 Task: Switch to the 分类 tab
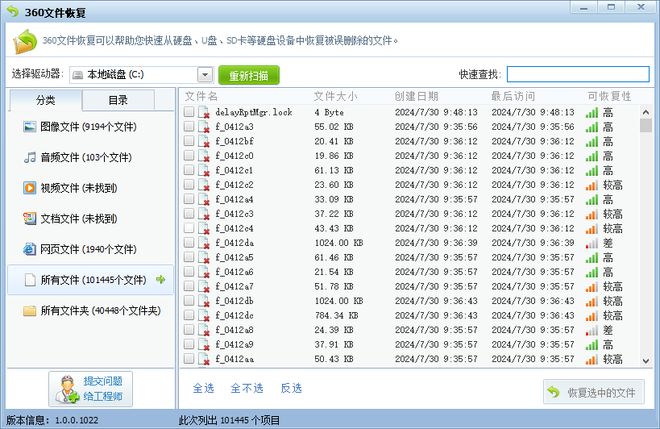coord(45,100)
